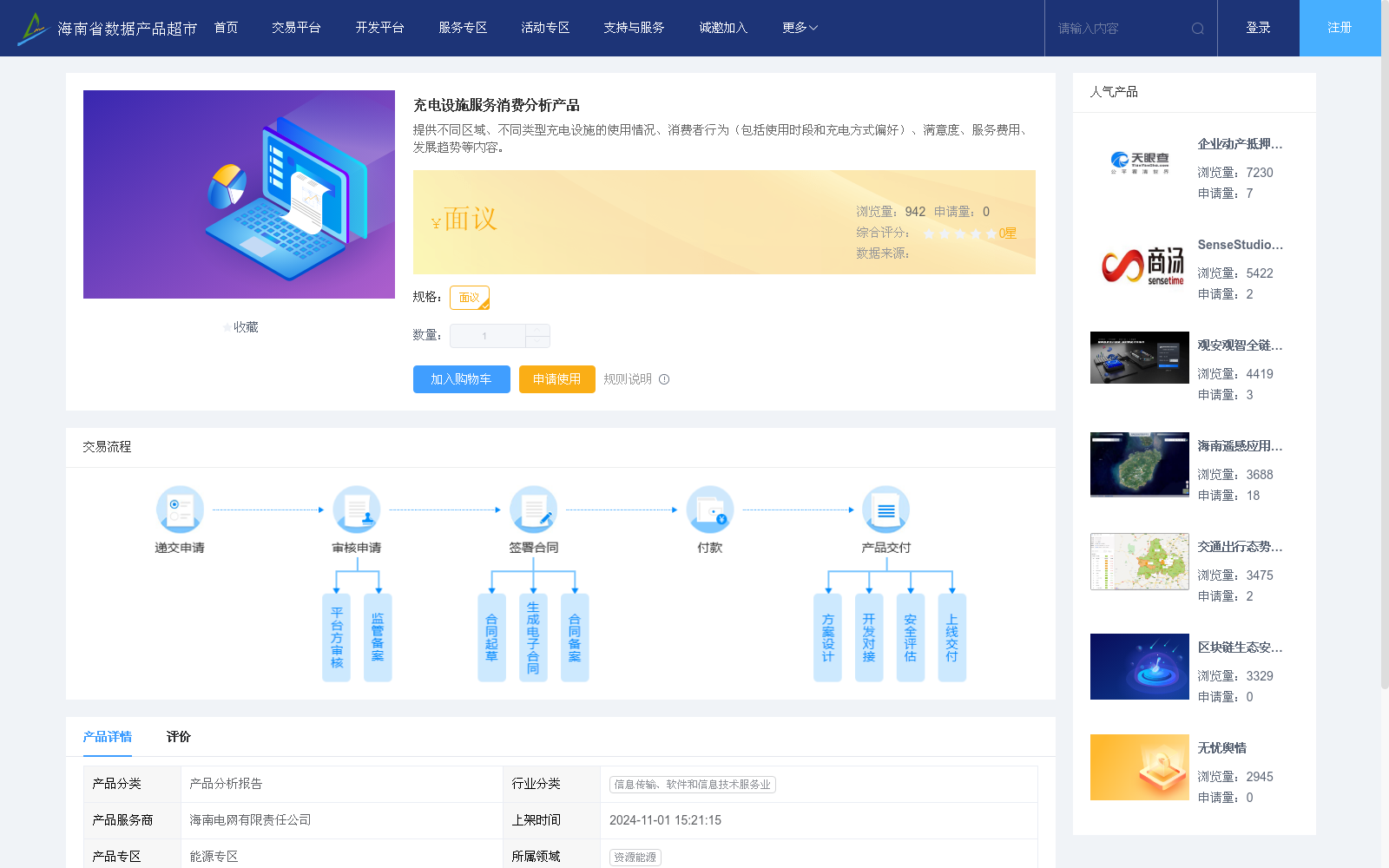Go to 首页 in navigation
This screenshot has height=868, width=1389.
point(226,28)
